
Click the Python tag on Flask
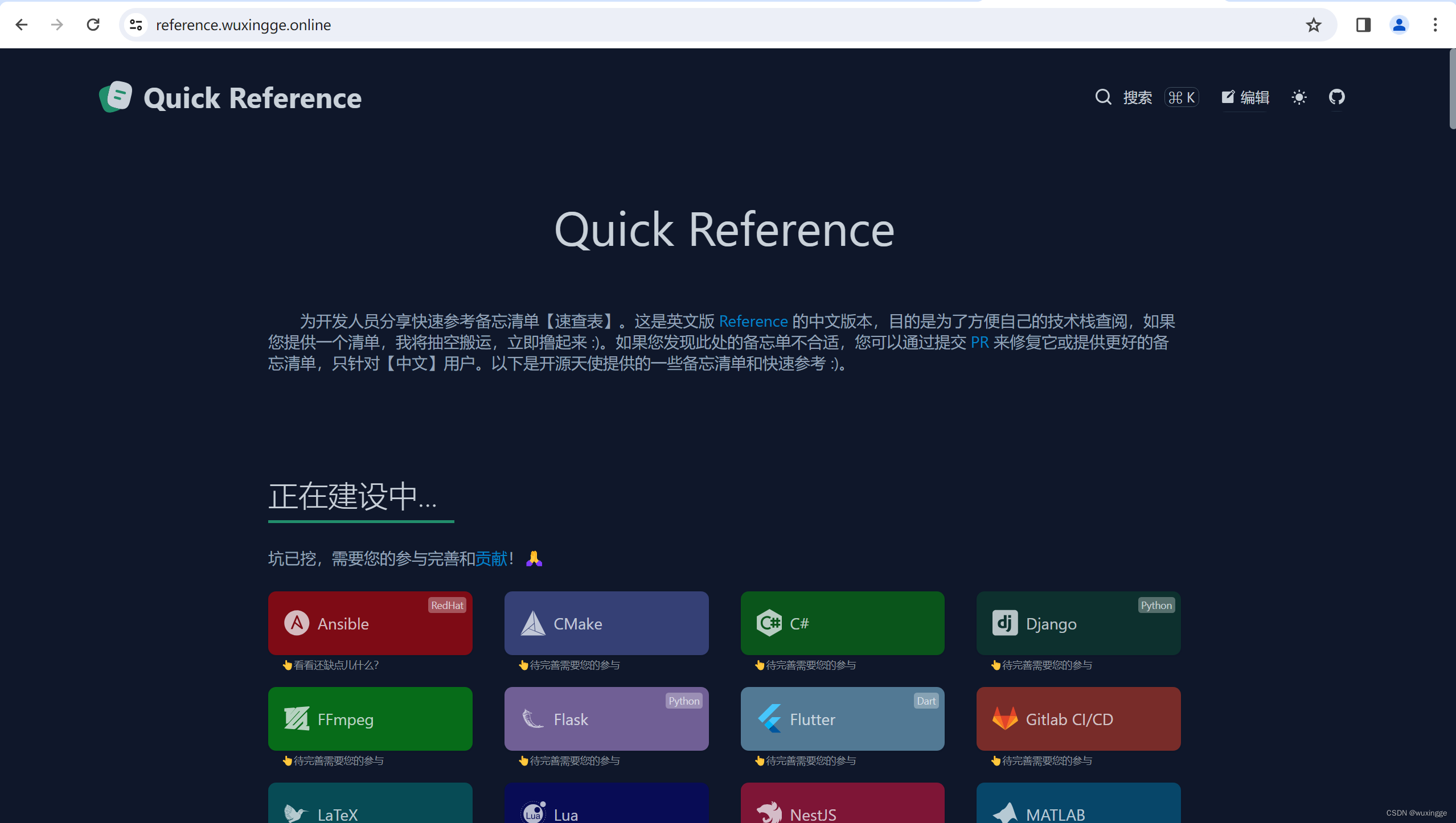point(684,701)
